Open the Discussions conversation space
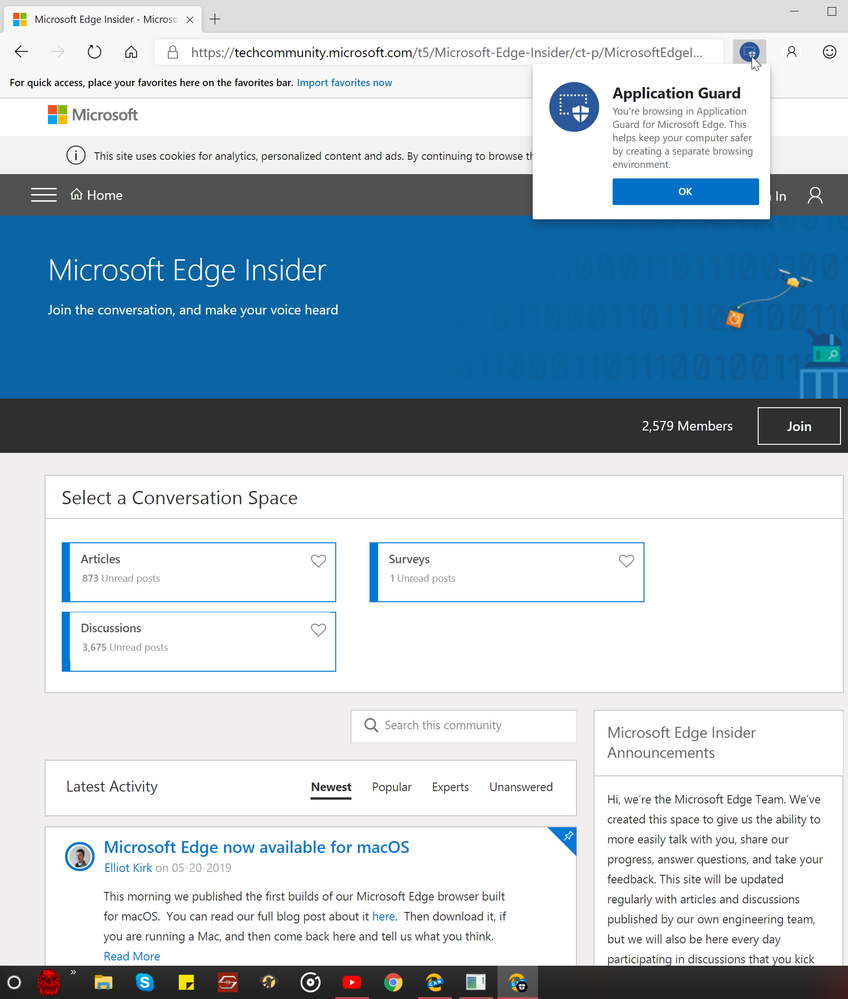This screenshot has width=848, height=999. (199, 642)
